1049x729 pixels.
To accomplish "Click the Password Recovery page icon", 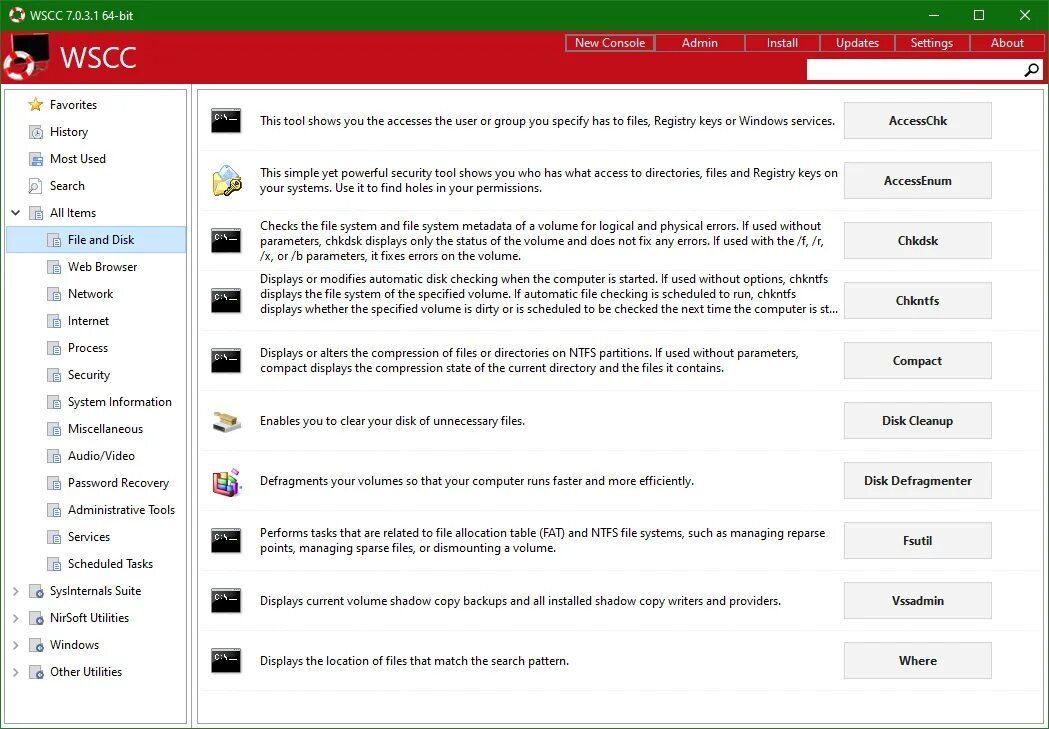I will [54, 483].
